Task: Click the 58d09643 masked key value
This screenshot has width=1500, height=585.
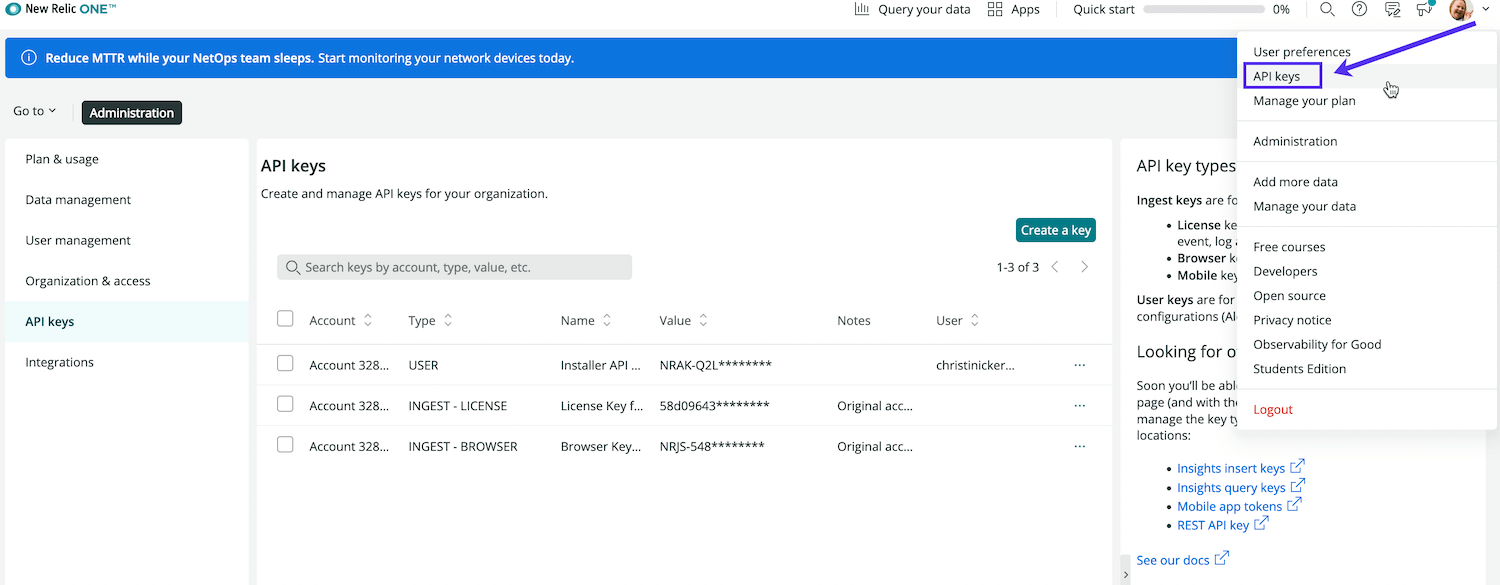Action: 714,406
